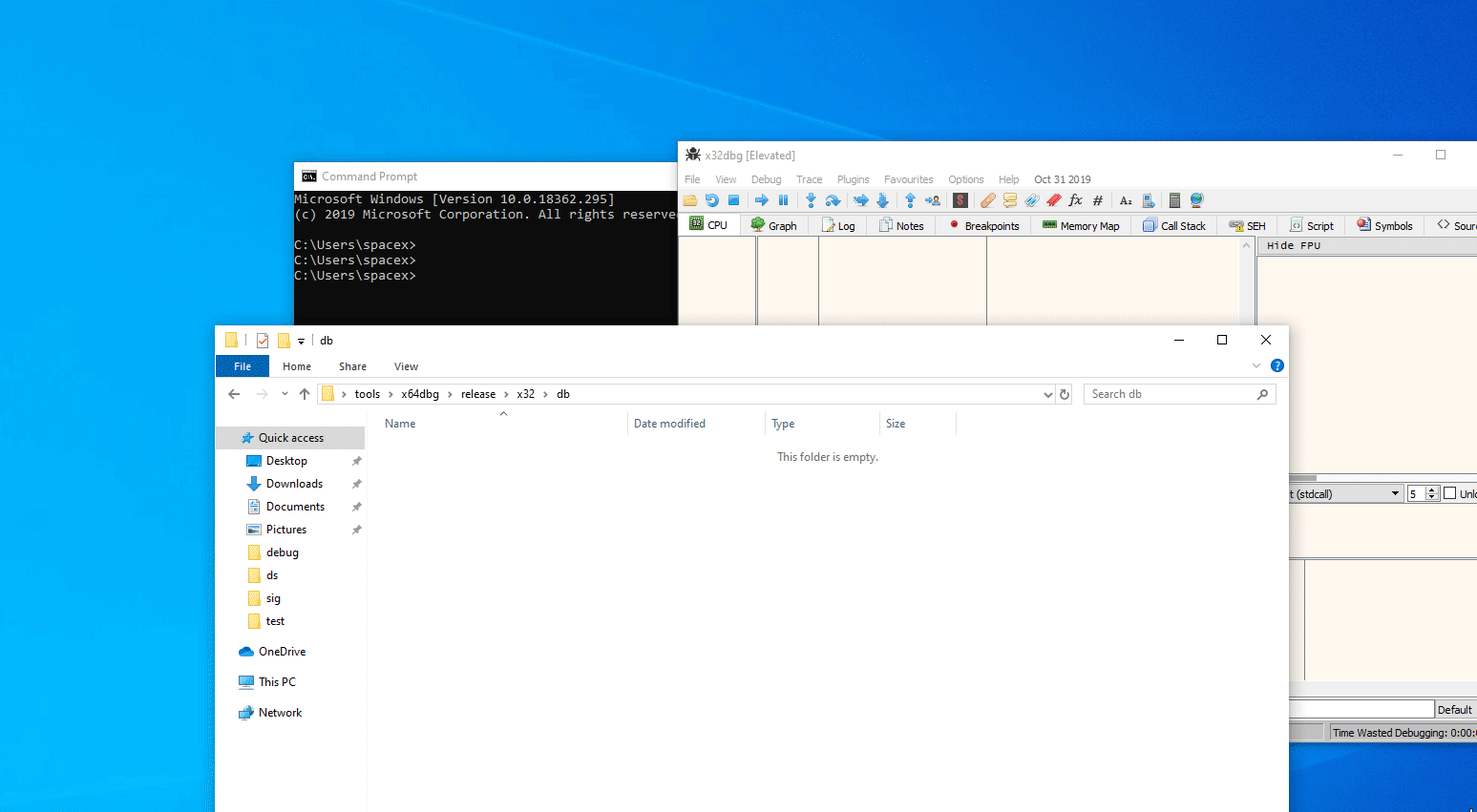The width and height of the screenshot is (1477, 812).
Task: Expand the x64dbg breadcrumb chevron
Action: 450,394
